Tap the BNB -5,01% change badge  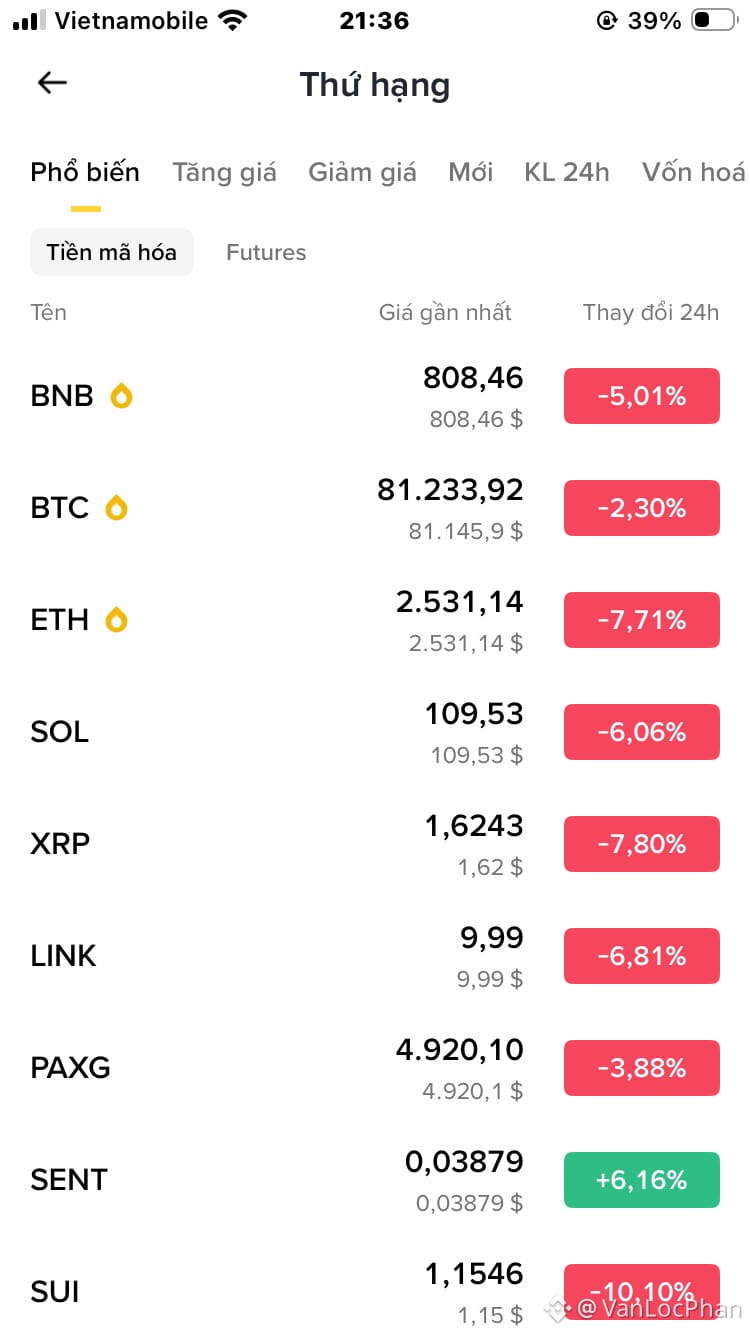click(x=641, y=396)
